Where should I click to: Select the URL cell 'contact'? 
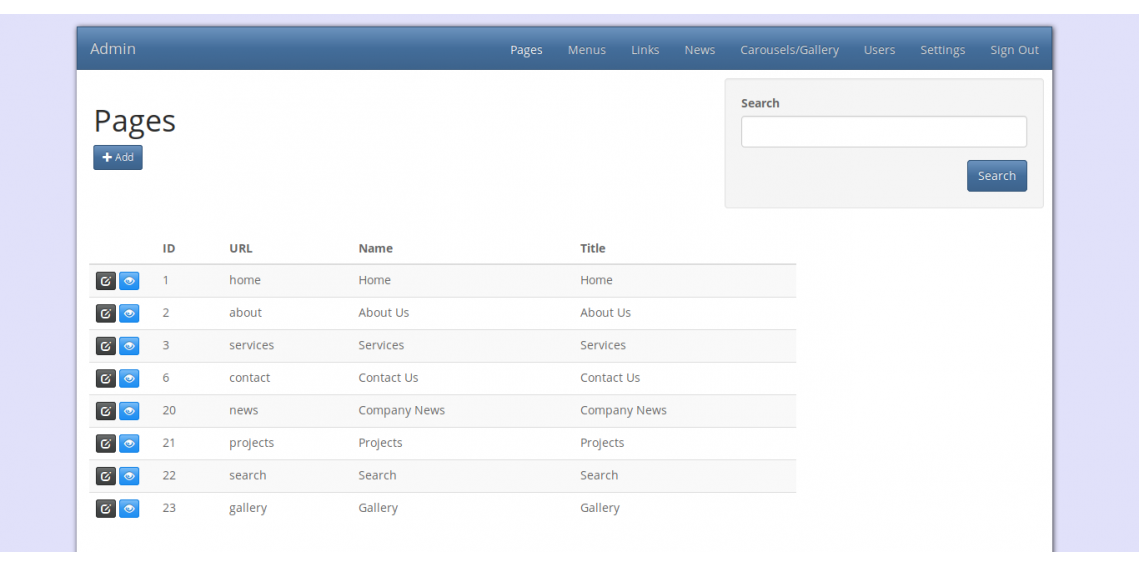(250, 378)
